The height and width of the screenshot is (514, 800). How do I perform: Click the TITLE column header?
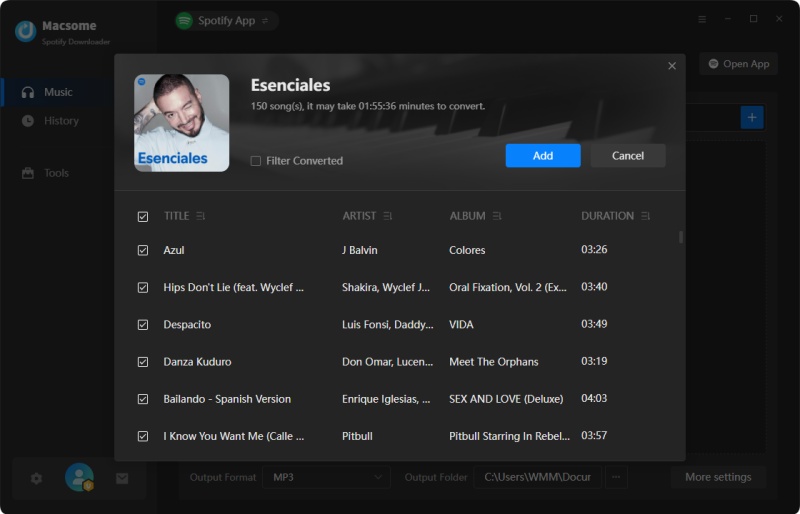pyautogui.click(x=177, y=216)
